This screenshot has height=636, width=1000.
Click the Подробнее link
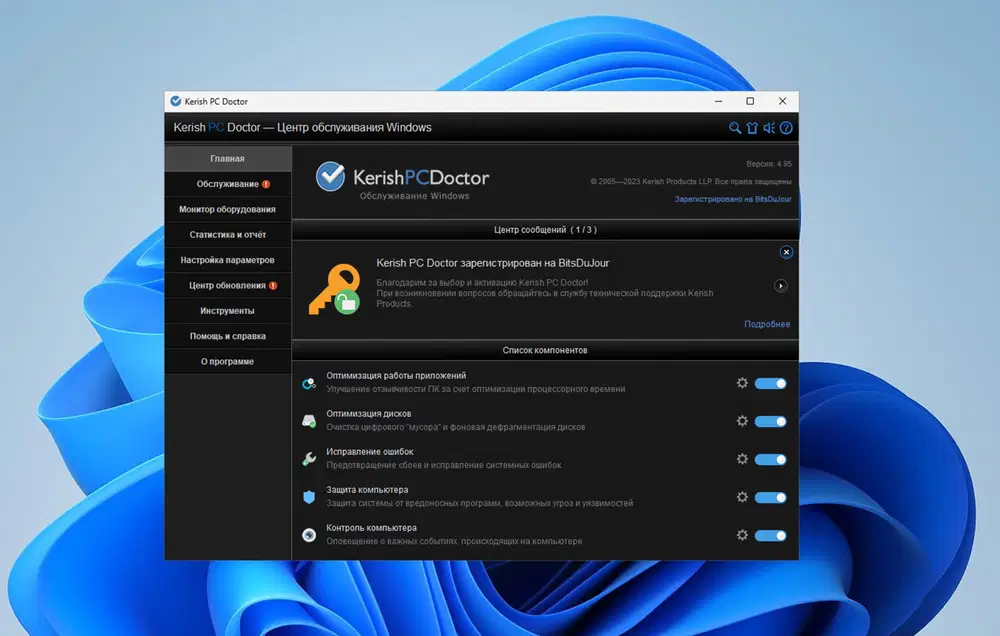tap(767, 324)
